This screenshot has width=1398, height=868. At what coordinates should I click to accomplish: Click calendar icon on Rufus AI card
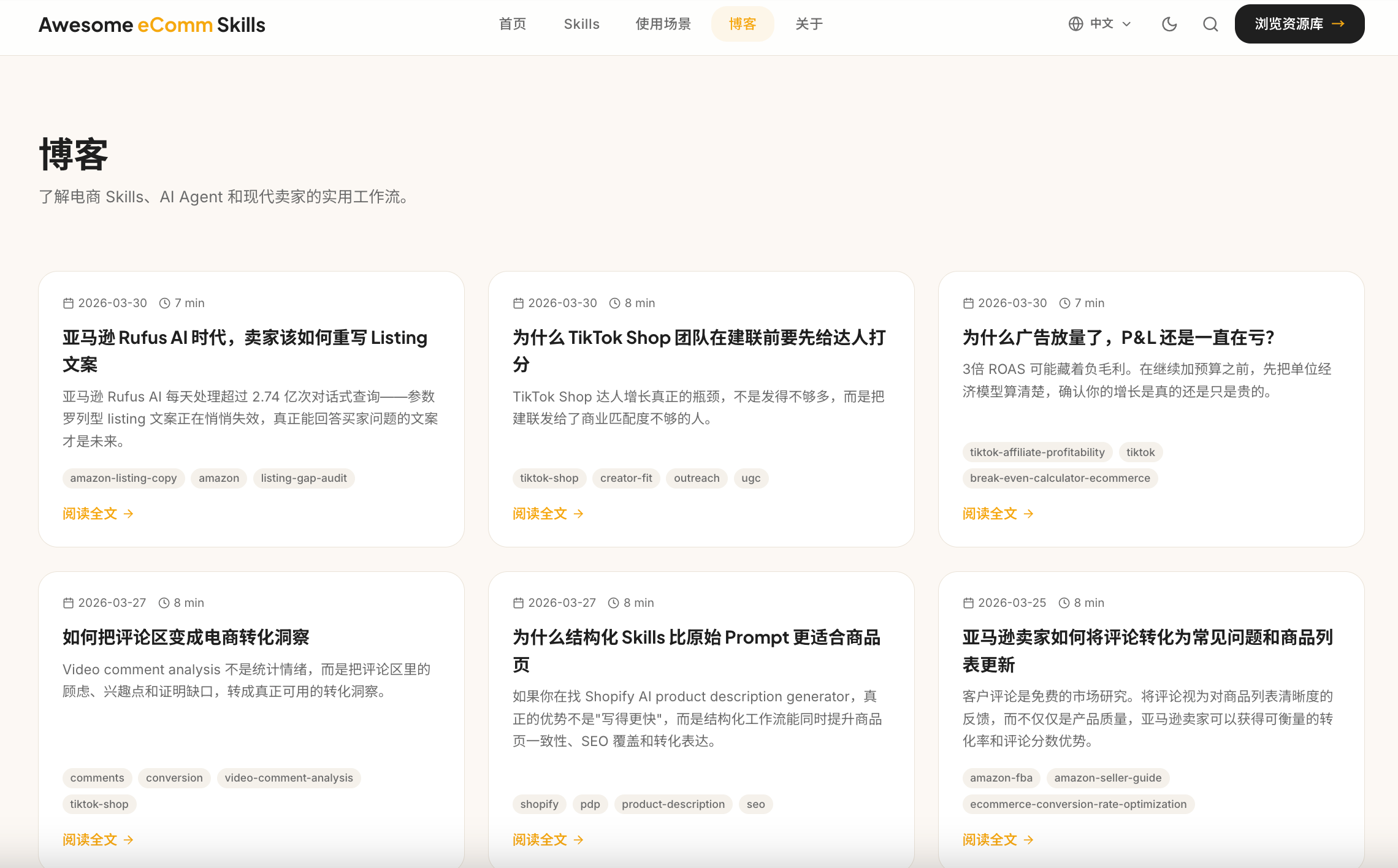coord(68,303)
